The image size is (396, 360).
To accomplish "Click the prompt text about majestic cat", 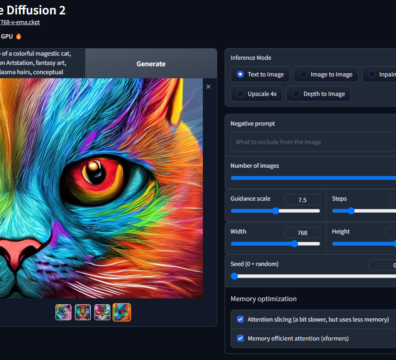I will click(35, 63).
